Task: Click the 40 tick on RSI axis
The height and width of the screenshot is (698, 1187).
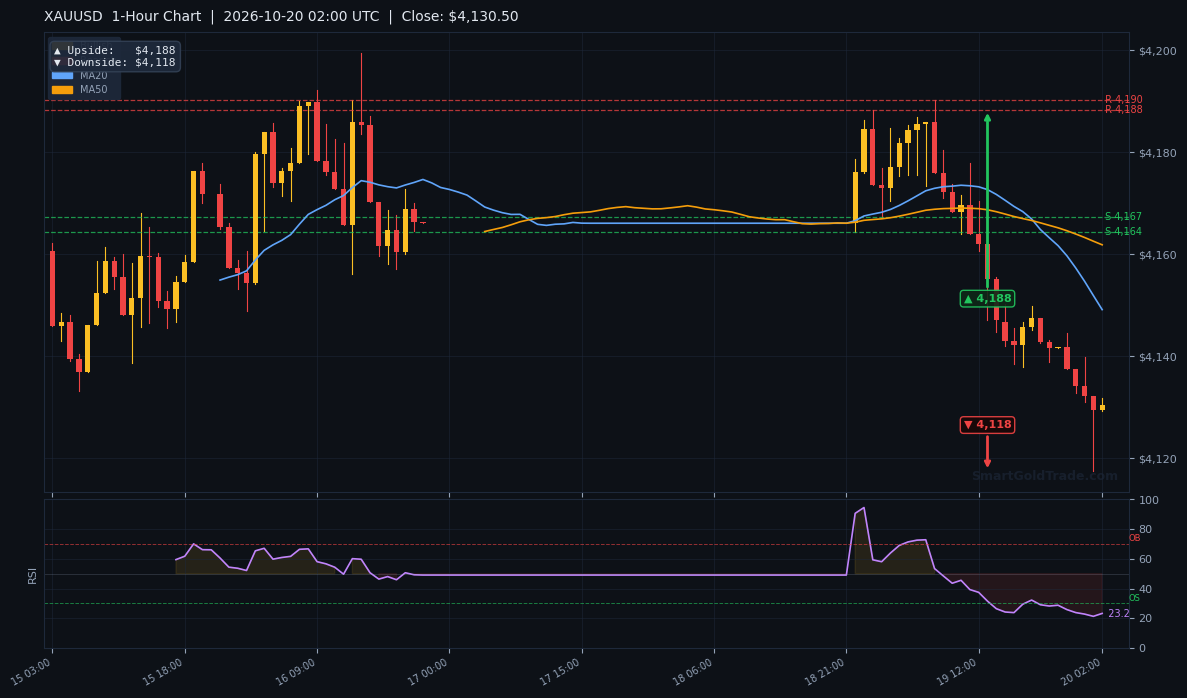Action: pos(1145,590)
